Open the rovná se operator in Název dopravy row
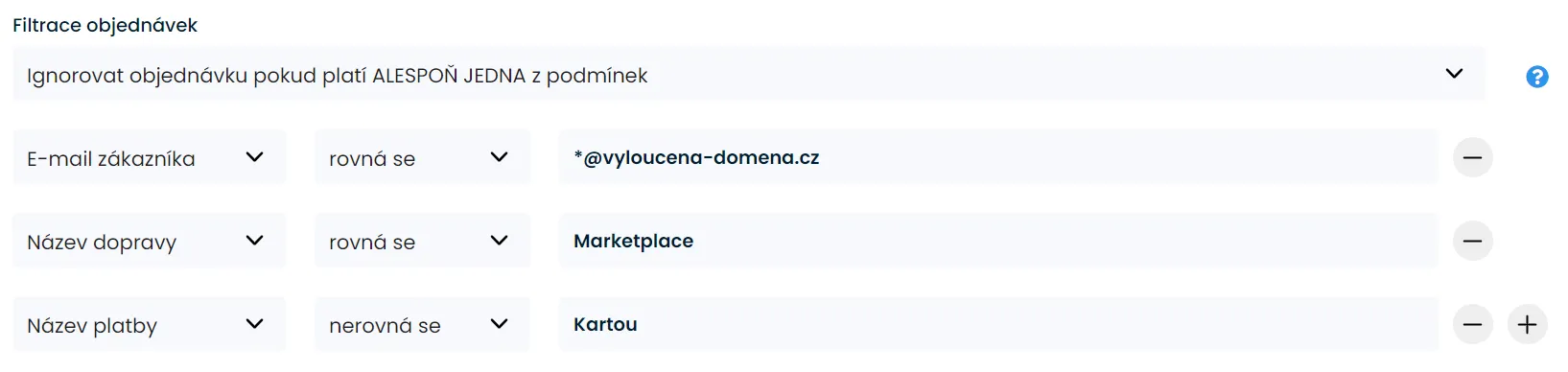The width and height of the screenshot is (1568, 372). tap(422, 241)
